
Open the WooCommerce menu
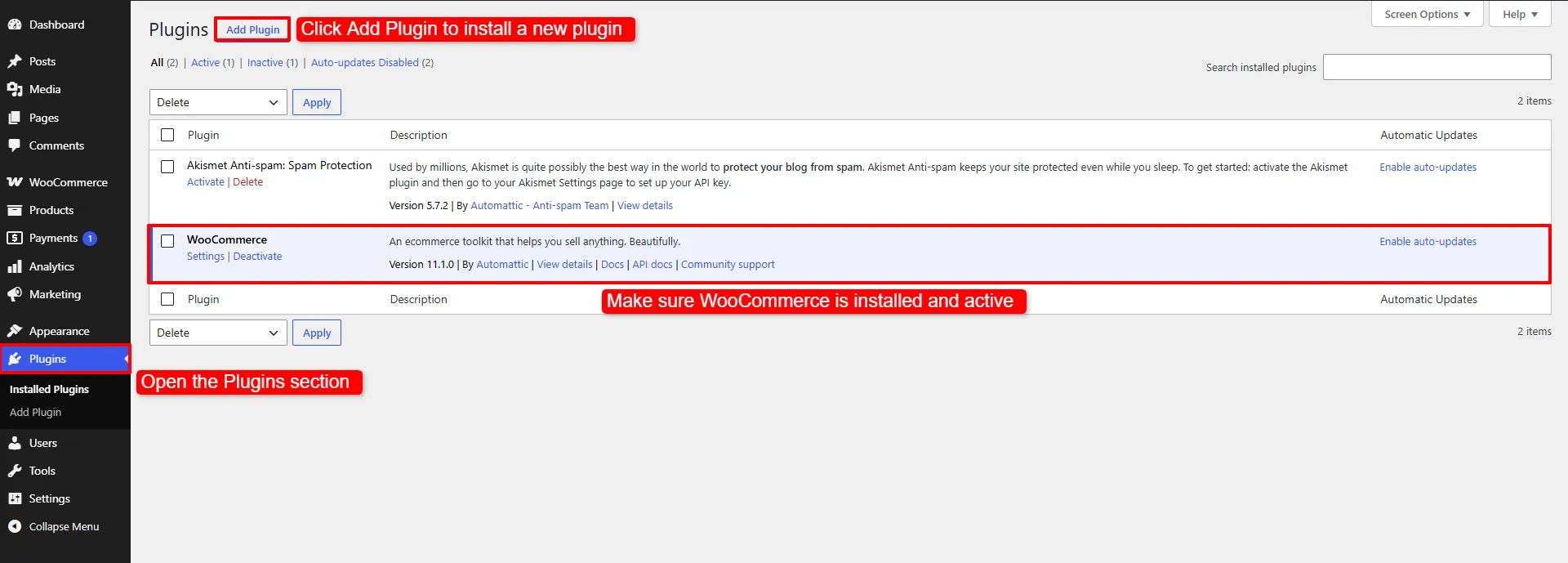pos(65,182)
